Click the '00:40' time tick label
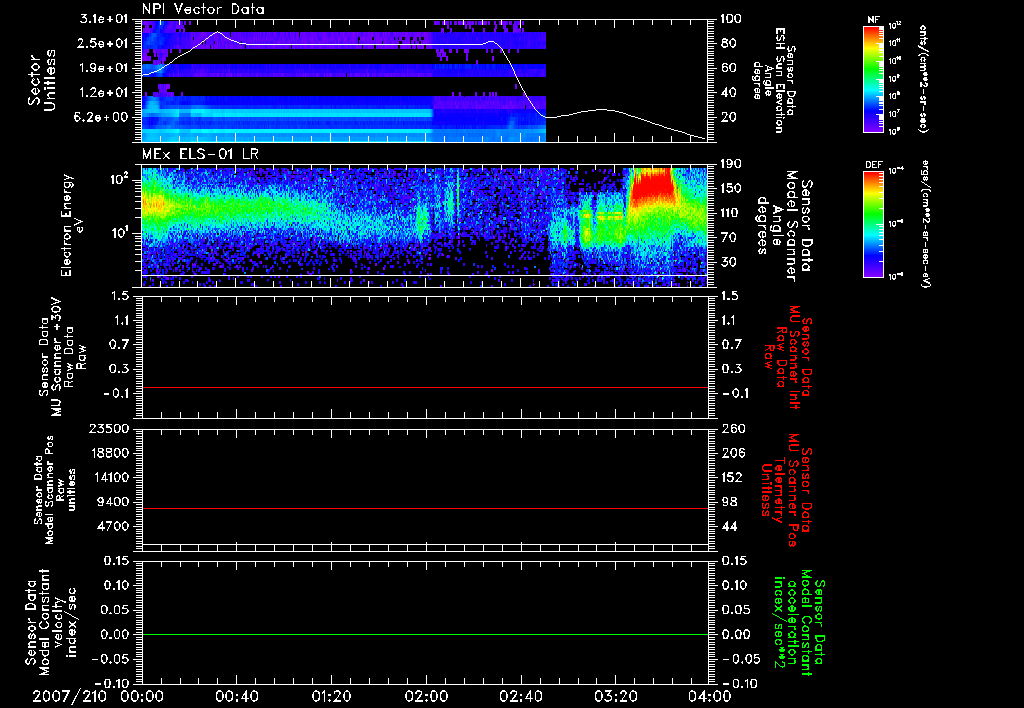Image resolution: width=1024 pixels, height=708 pixels. tap(236, 696)
